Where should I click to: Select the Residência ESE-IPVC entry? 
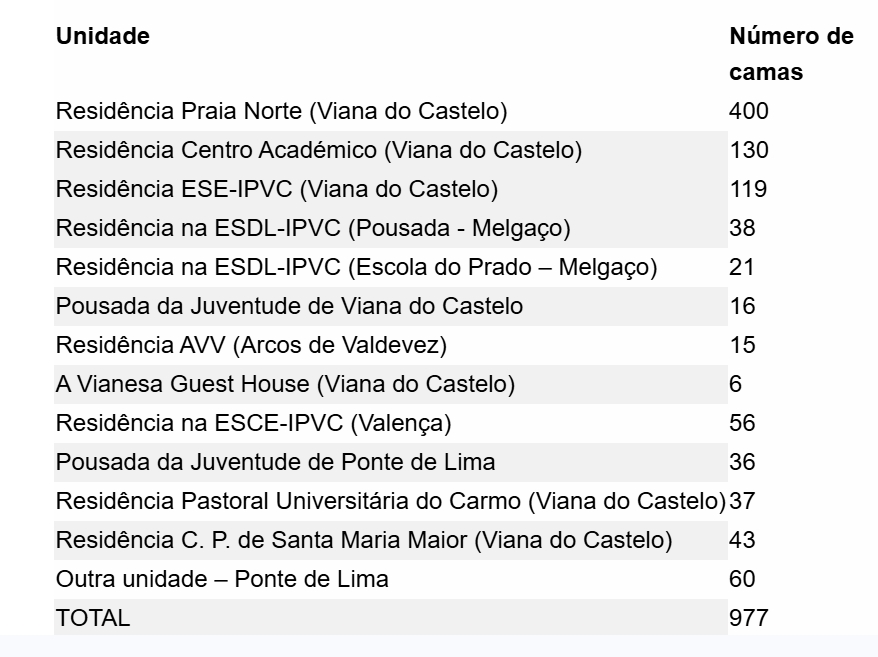277,189
